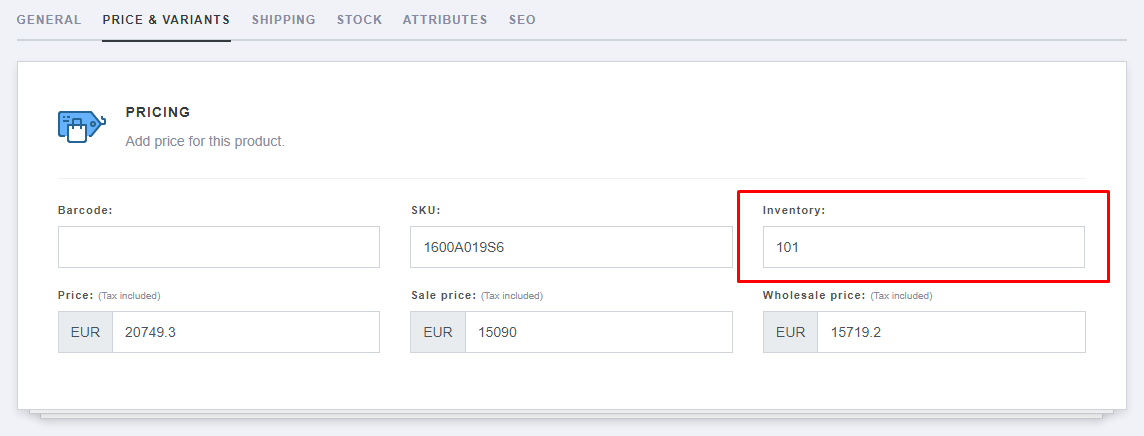Switch to the GENERAL tab

[x=49, y=20]
